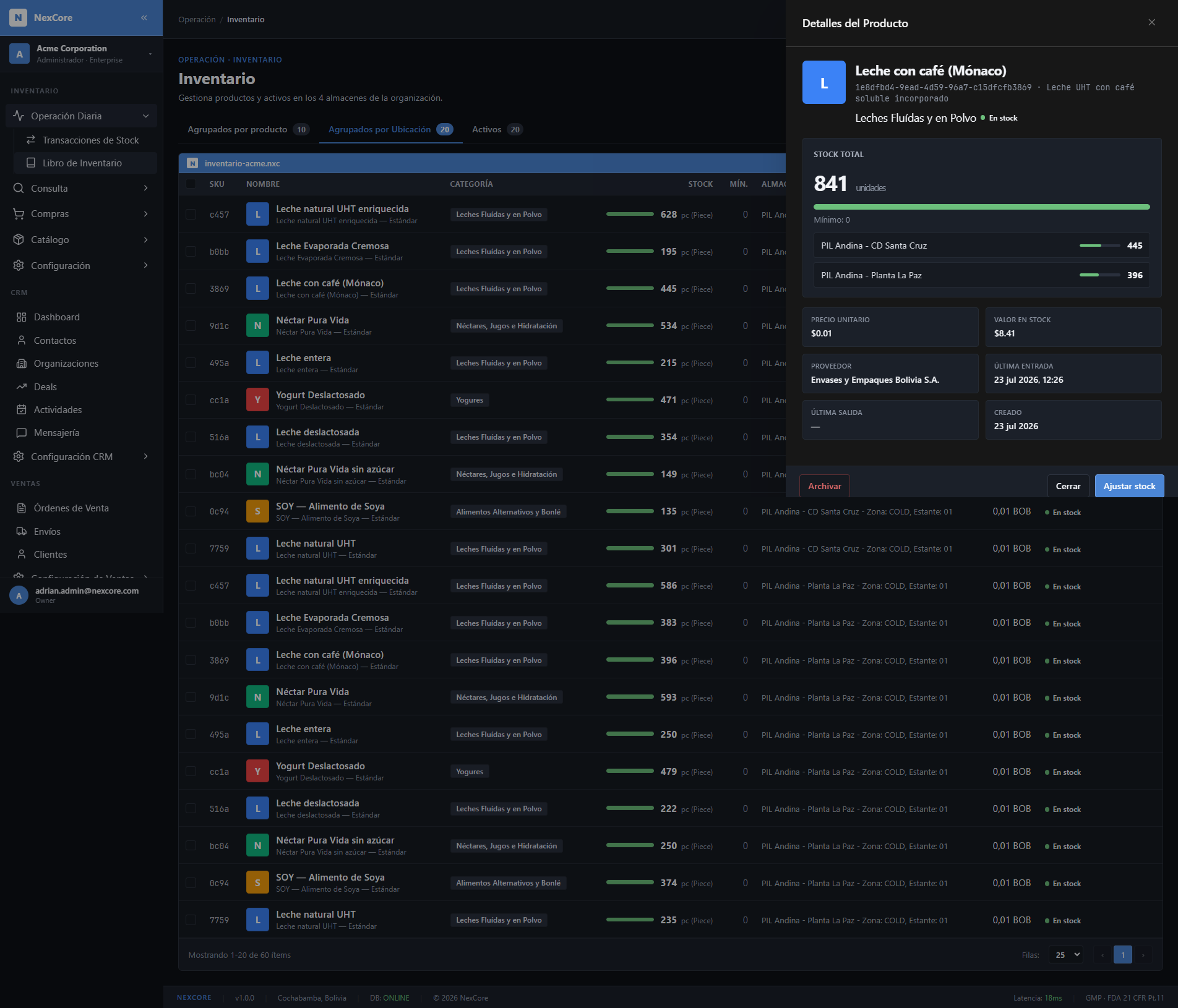Switch to Activos tab
Viewport: 1178px width, 1008px height.
(497, 129)
